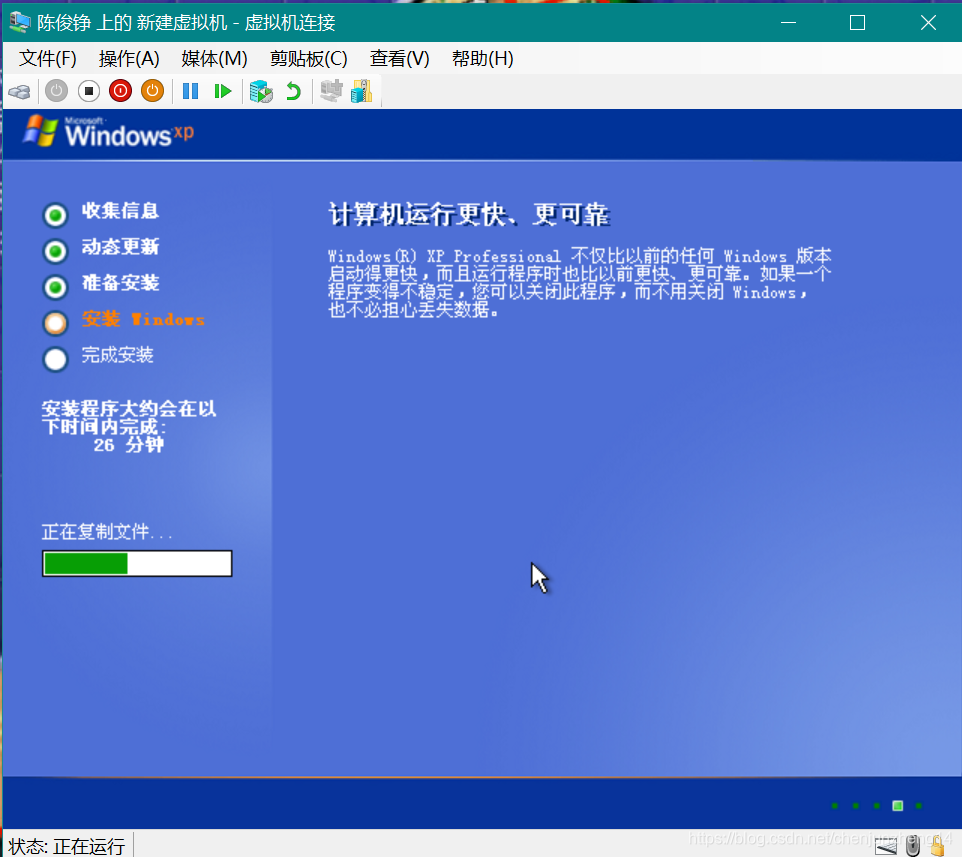Open the 帮助(H) menu
Viewport: 962px width, 857px height.
click(482, 58)
